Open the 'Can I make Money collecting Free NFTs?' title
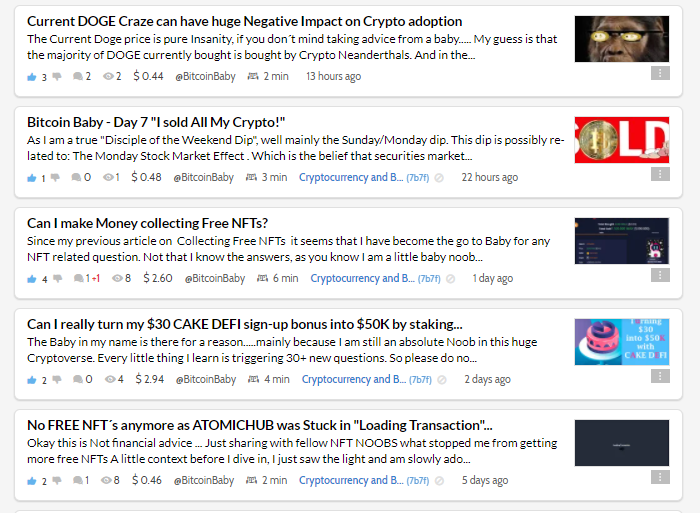Screen dimensions: 700x513 tap(147, 223)
